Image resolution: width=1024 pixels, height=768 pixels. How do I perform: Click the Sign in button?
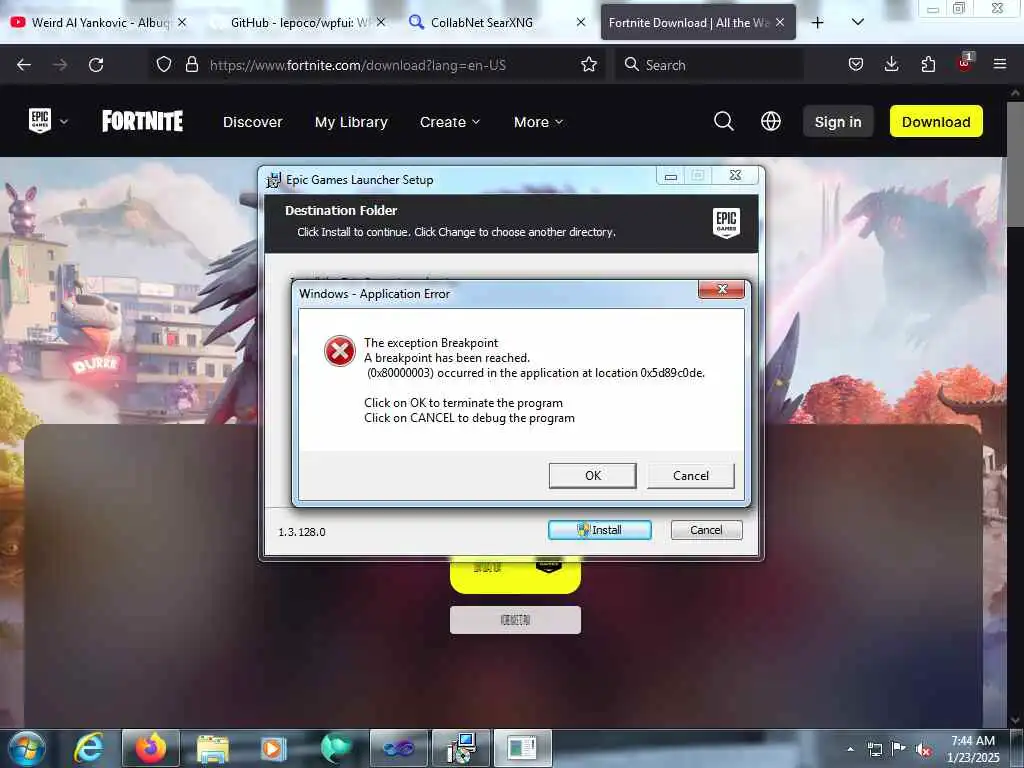tap(838, 121)
